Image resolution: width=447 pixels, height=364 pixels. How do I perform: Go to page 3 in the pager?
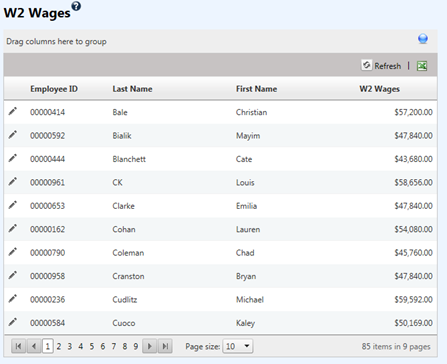[x=70, y=347]
